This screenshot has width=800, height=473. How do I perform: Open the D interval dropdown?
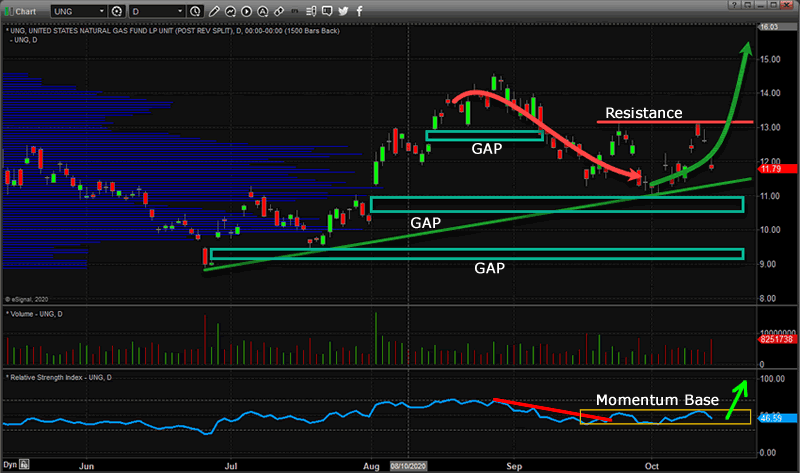pos(157,11)
